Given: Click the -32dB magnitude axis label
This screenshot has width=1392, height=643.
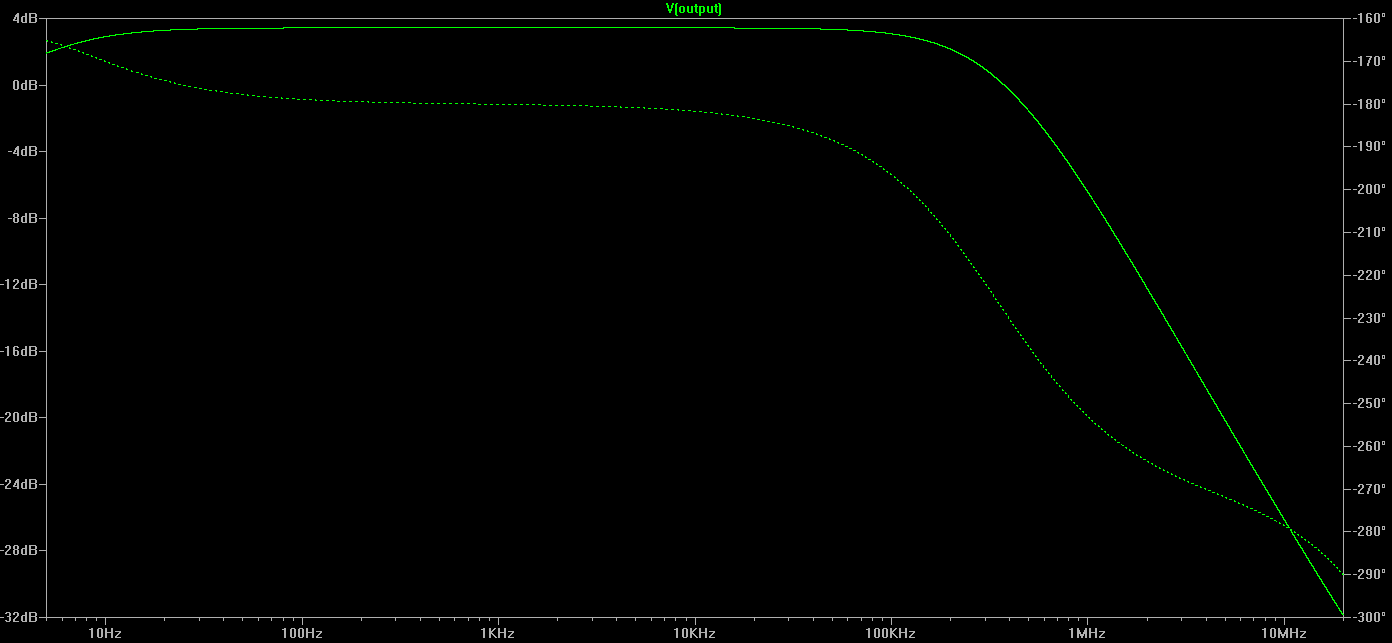Looking at the screenshot, I should [20, 617].
